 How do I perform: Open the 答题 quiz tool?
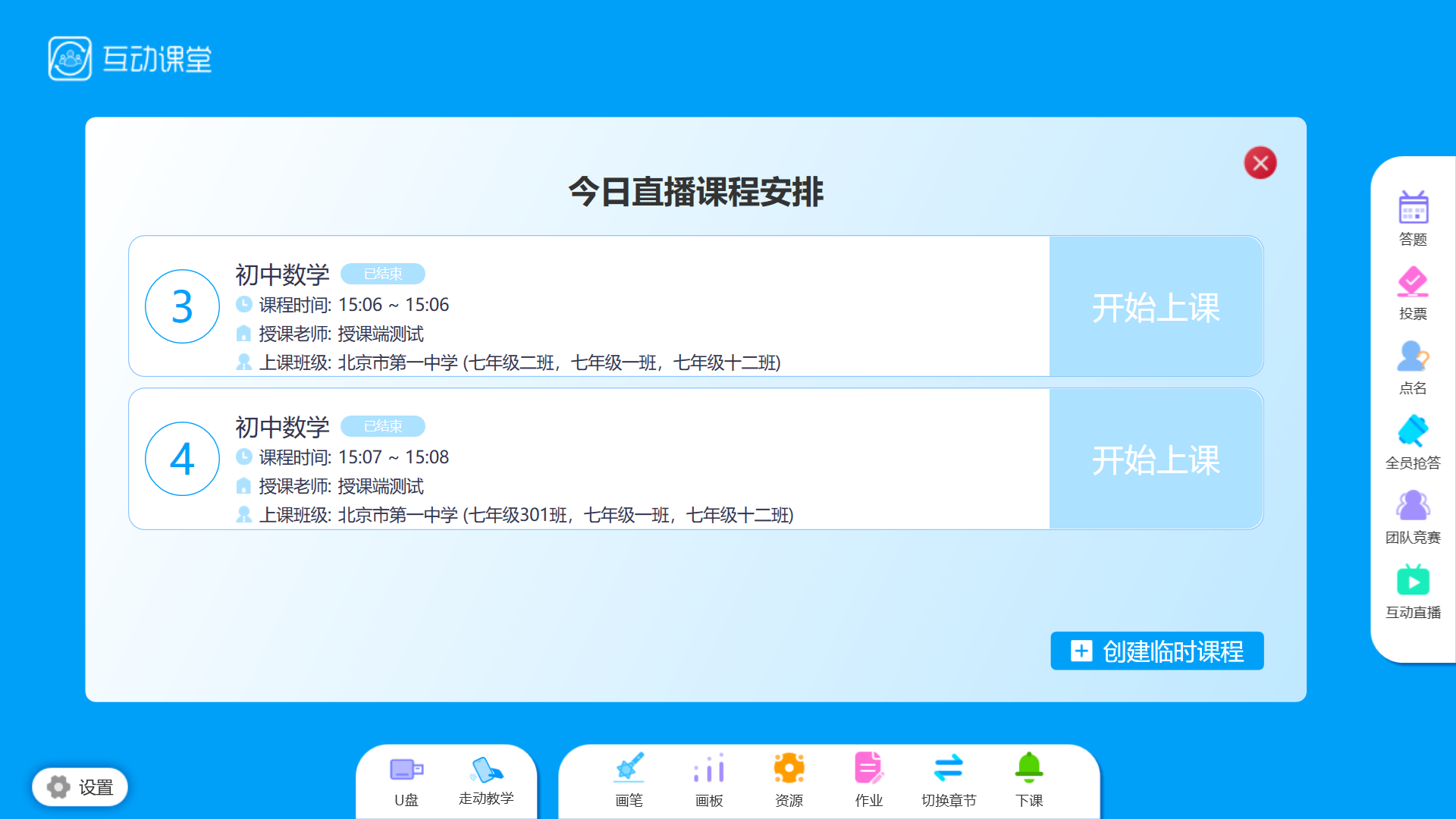[1413, 218]
